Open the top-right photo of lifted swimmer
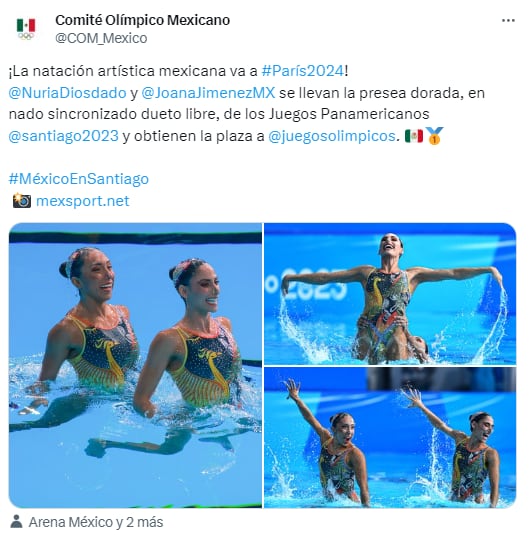Screen dimensions: 529x544 click(x=390, y=294)
